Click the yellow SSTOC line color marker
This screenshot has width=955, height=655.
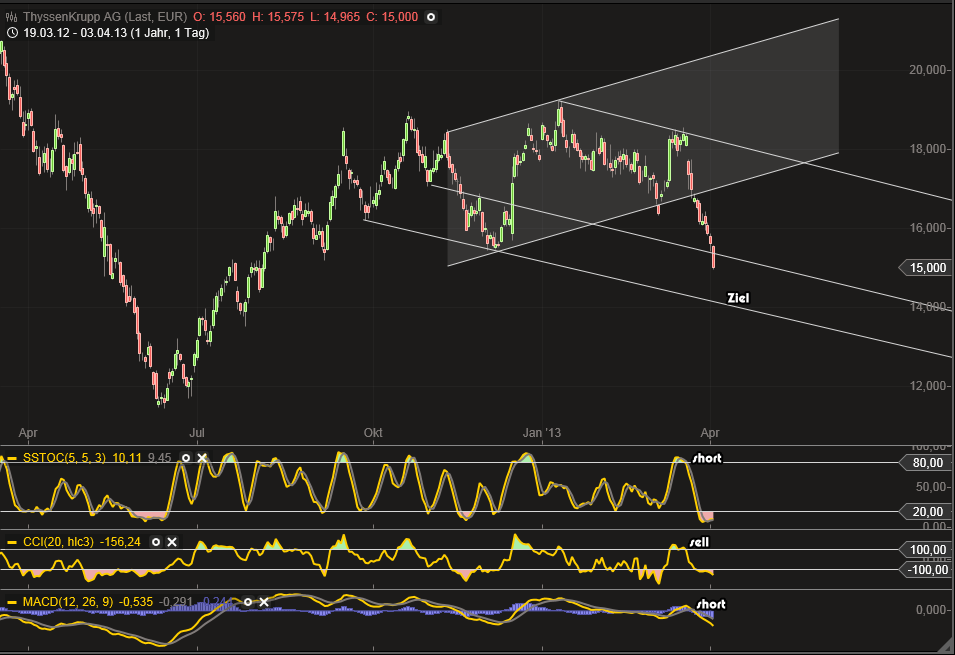[12, 458]
